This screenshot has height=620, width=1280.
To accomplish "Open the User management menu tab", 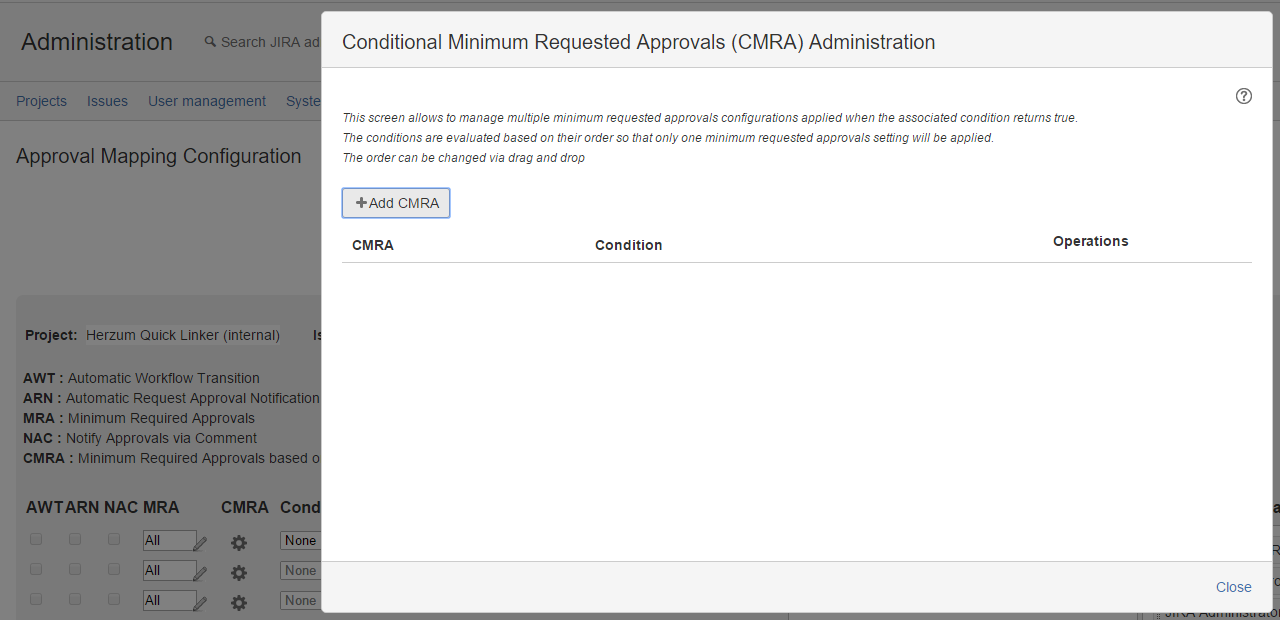I will coord(207,101).
